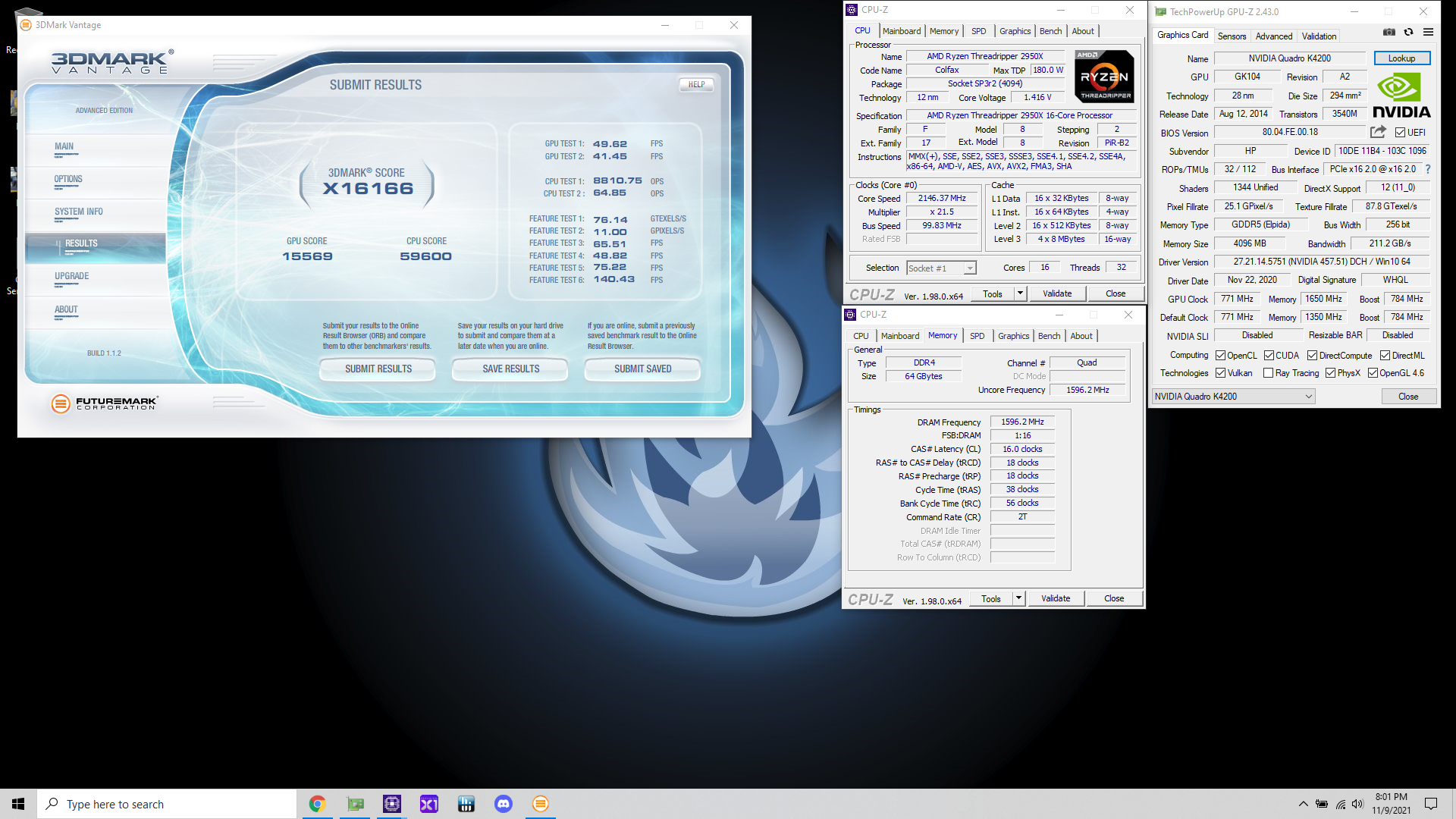Open SPD tab in lower CPU-Z window
1456x819 pixels.
point(977,336)
